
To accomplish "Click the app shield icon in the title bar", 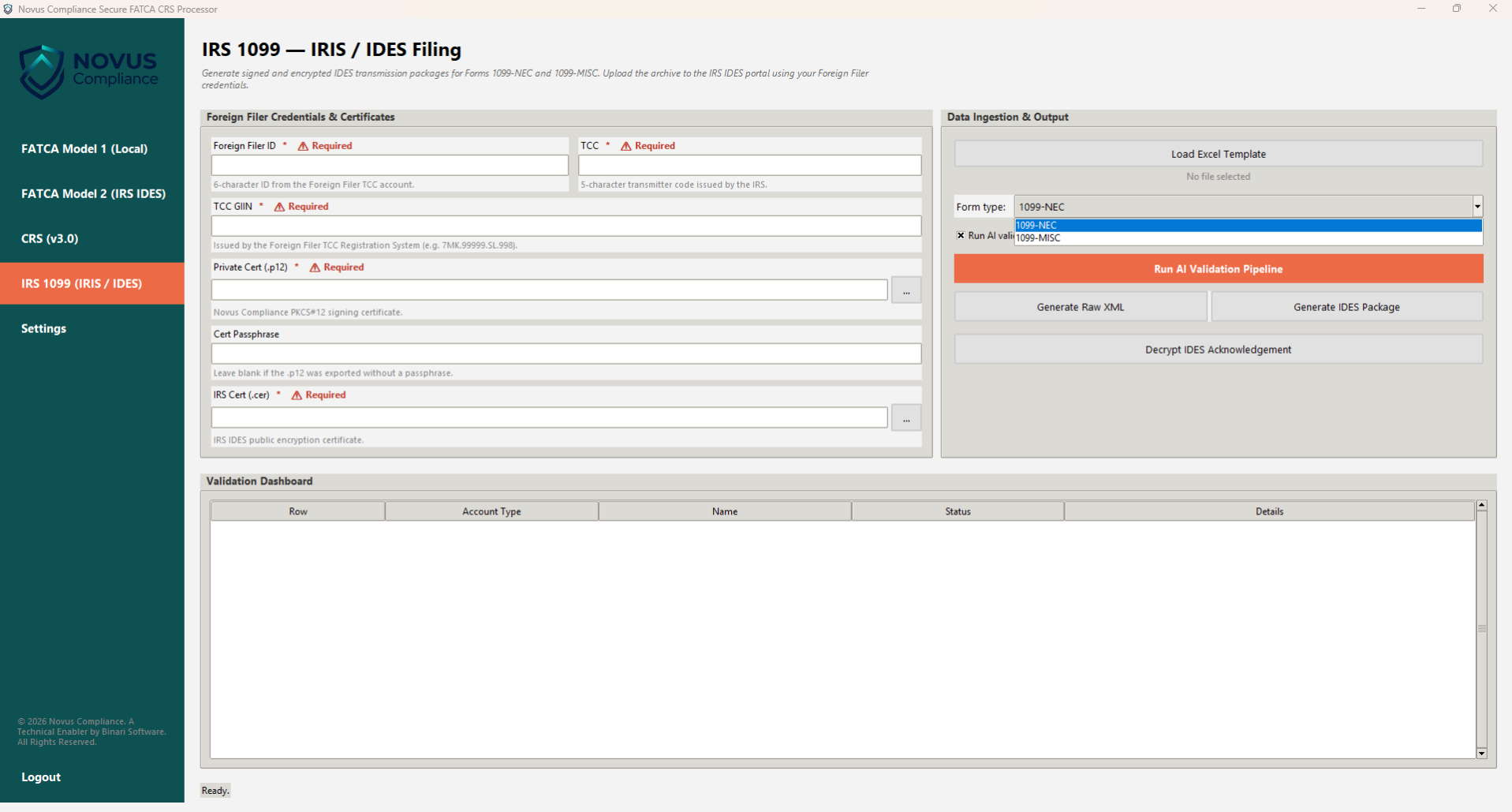I will click(8, 9).
